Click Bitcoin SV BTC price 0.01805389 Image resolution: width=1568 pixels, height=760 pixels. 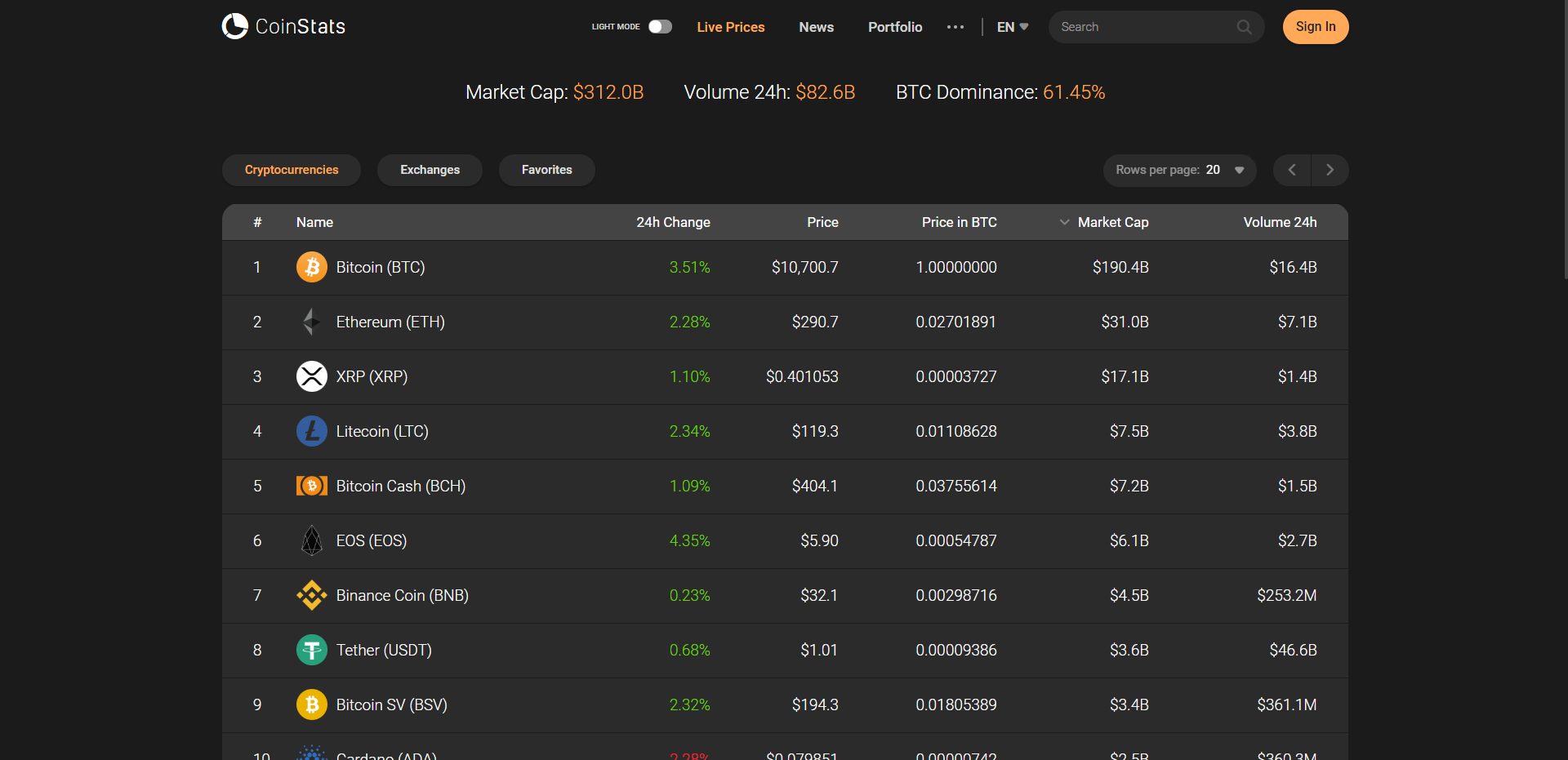point(955,704)
